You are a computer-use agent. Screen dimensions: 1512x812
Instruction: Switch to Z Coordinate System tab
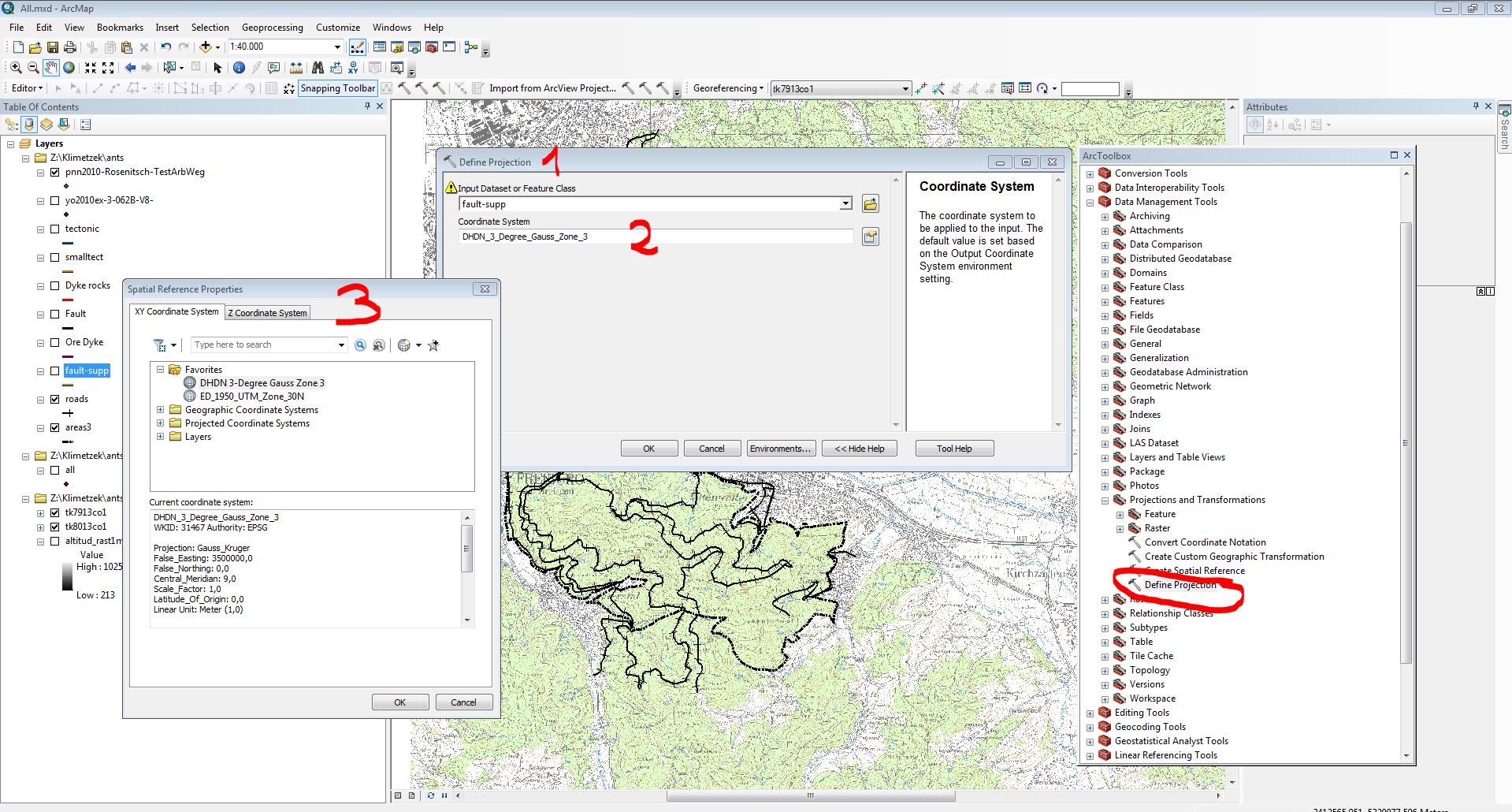click(267, 313)
